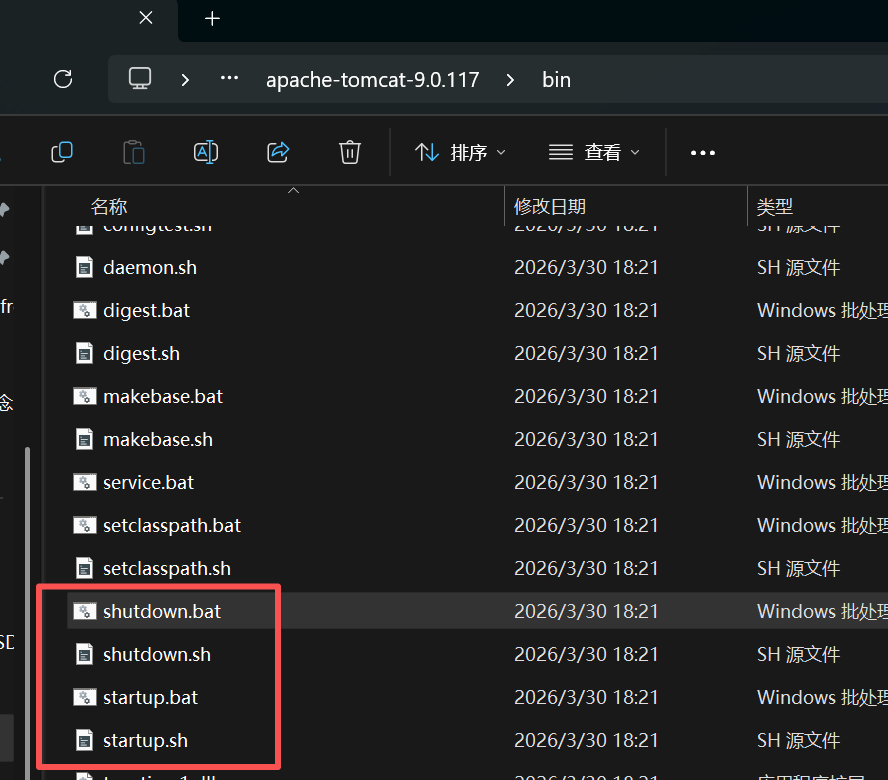
Task: Click the file icon of startup.sh
Action: point(84,741)
